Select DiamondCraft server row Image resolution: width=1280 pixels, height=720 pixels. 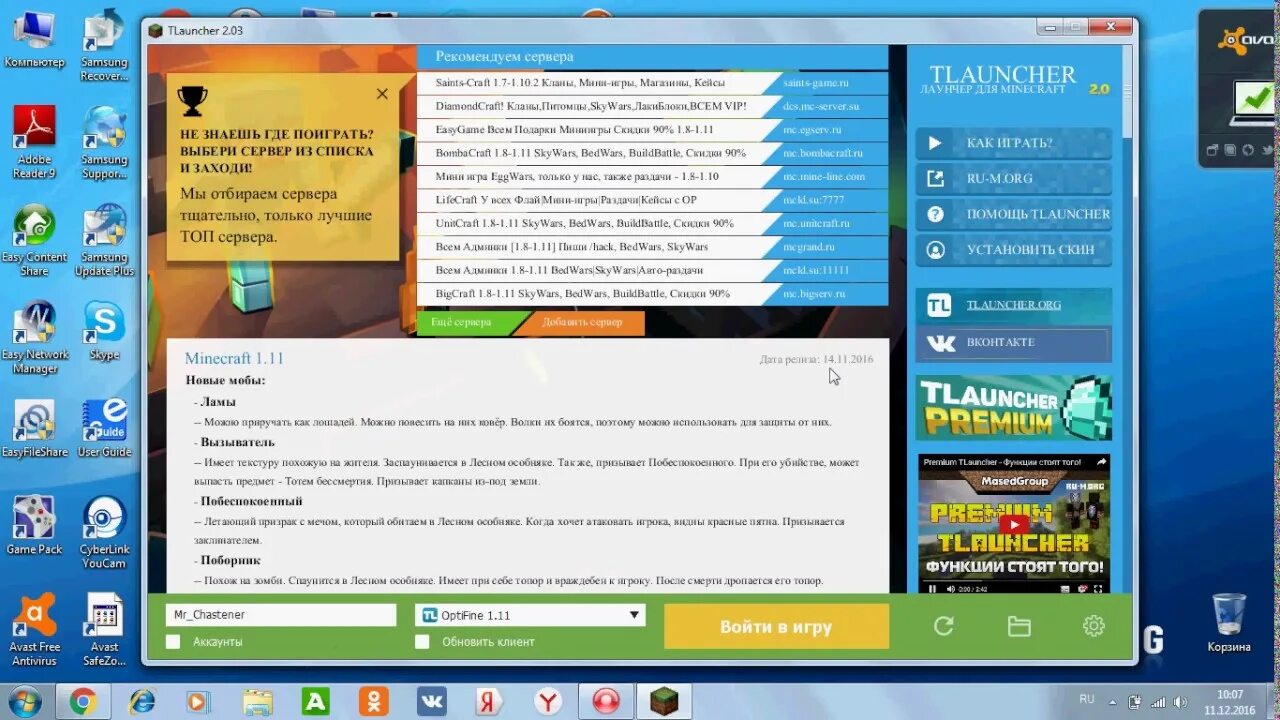(652, 106)
